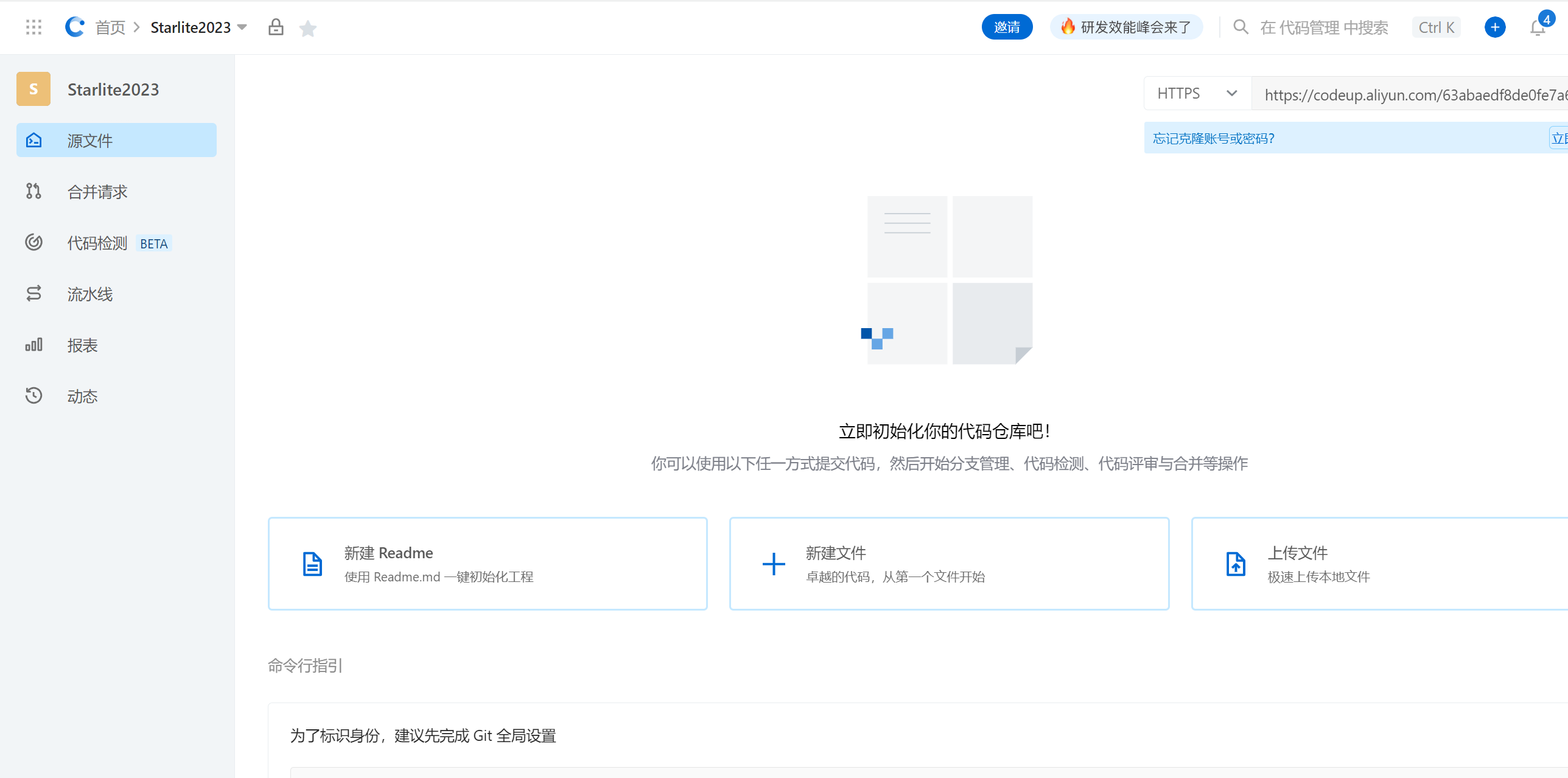Viewport: 1568px width, 778px height.
Task: Click the Codeup logo
Action: click(74, 26)
